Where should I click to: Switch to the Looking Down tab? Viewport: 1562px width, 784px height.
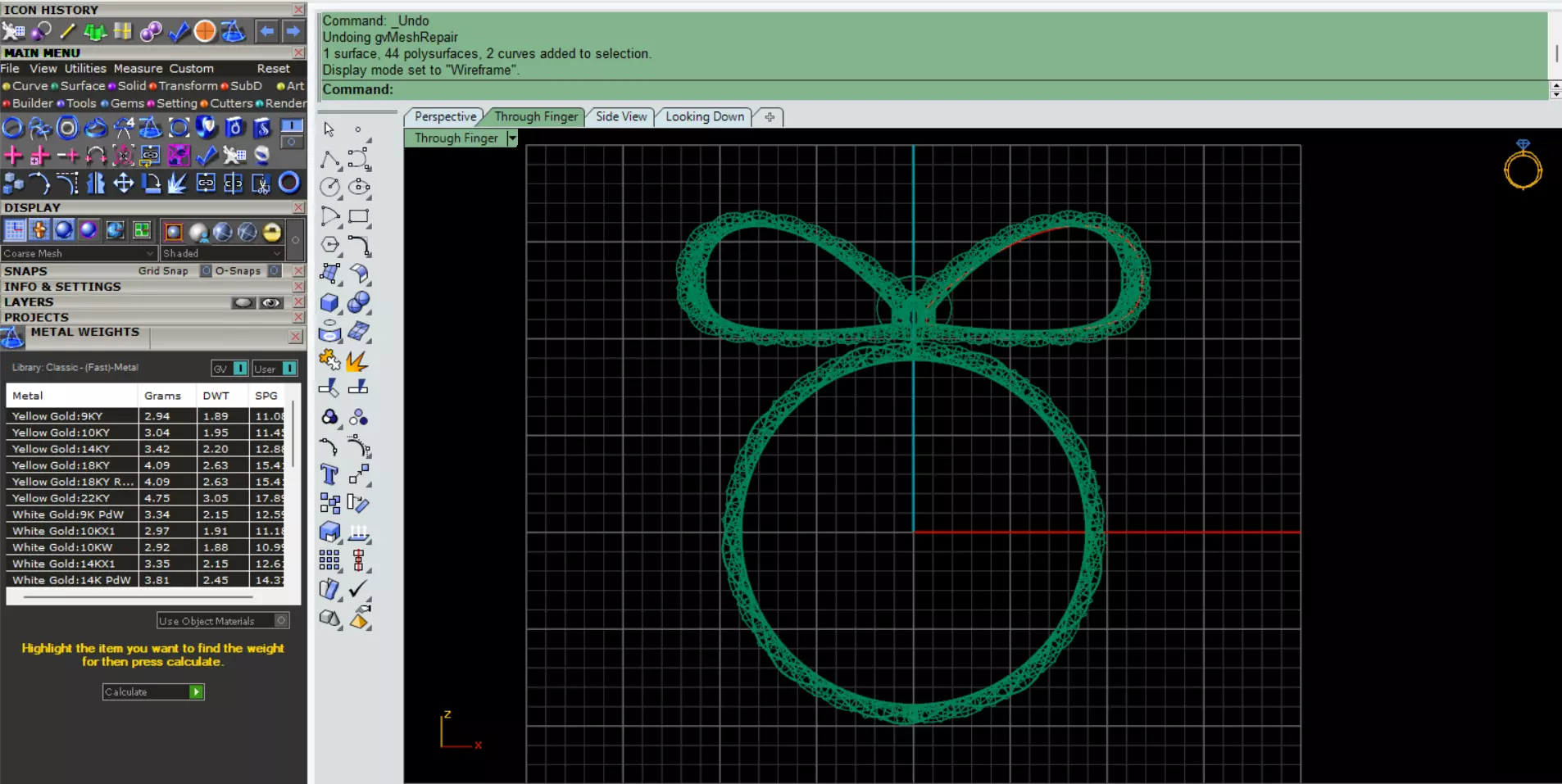coord(705,116)
